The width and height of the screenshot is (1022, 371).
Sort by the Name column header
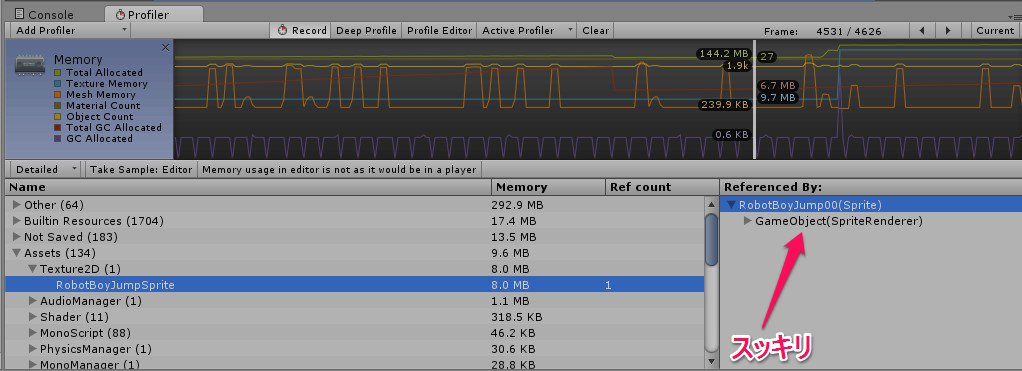point(248,187)
